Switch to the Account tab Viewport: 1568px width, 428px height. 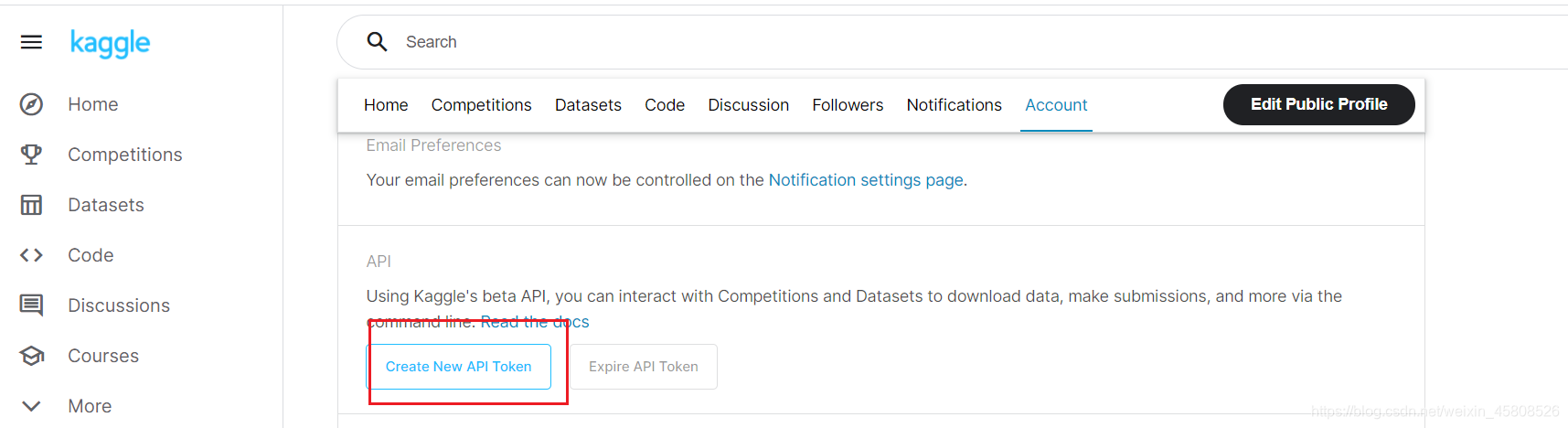pyautogui.click(x=1056, y=105)
